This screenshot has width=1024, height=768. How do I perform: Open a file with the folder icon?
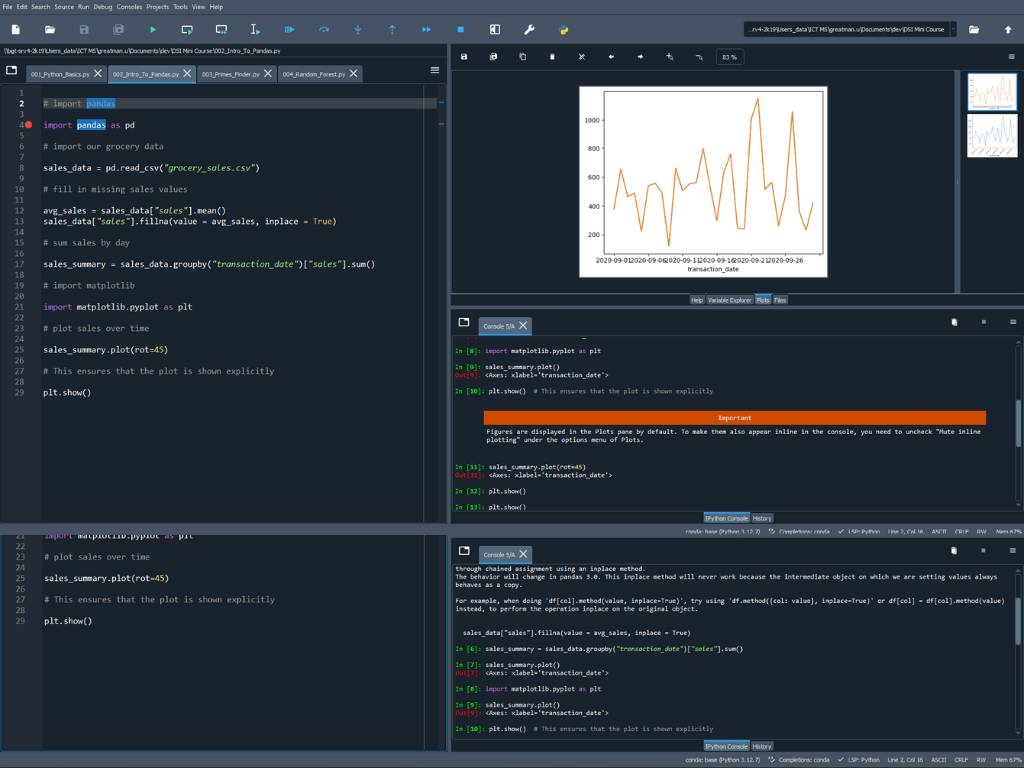point(50,29)
